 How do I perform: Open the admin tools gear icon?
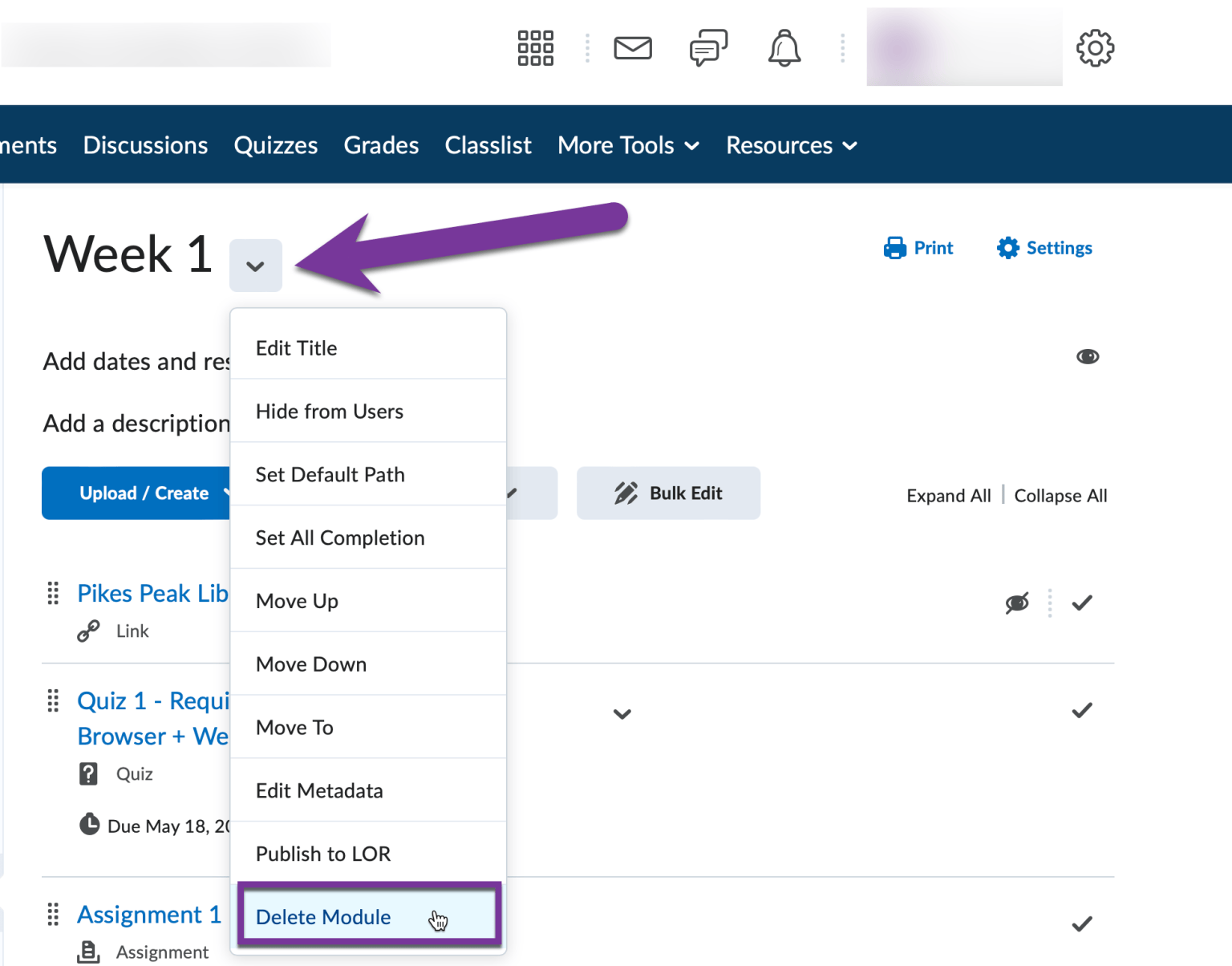coord(1095,48)
